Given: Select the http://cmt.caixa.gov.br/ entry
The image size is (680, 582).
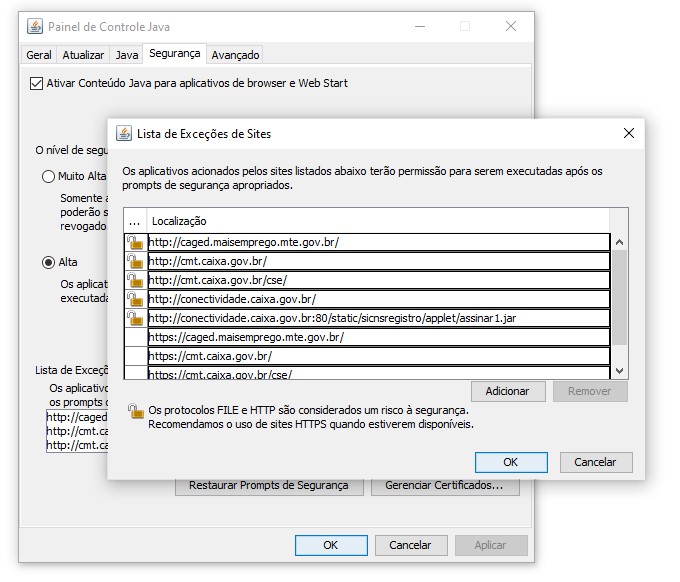Looking at the screenshot, I should tap(379, 262).
